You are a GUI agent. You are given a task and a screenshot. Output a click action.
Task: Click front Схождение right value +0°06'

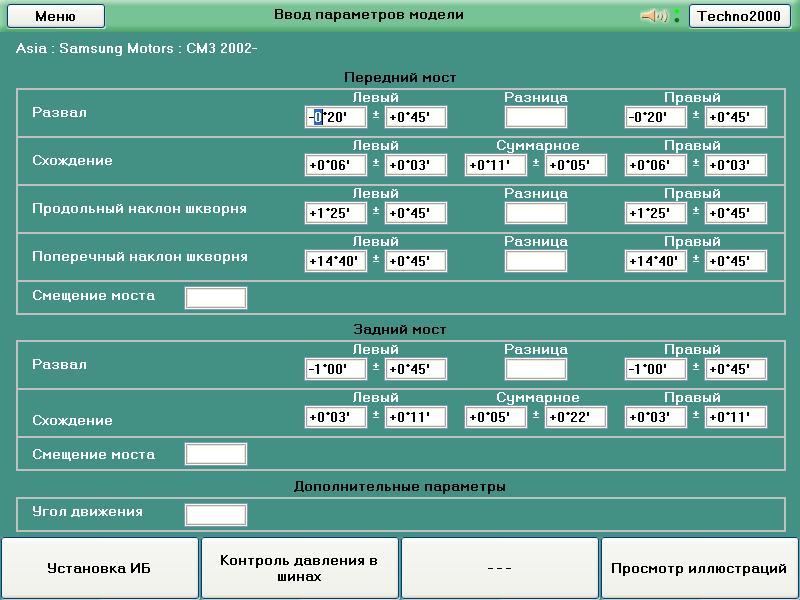(x=656, y=165)
